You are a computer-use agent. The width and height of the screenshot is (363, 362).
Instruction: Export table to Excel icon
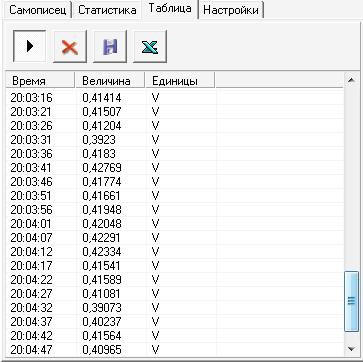click(x=150, y=46)
